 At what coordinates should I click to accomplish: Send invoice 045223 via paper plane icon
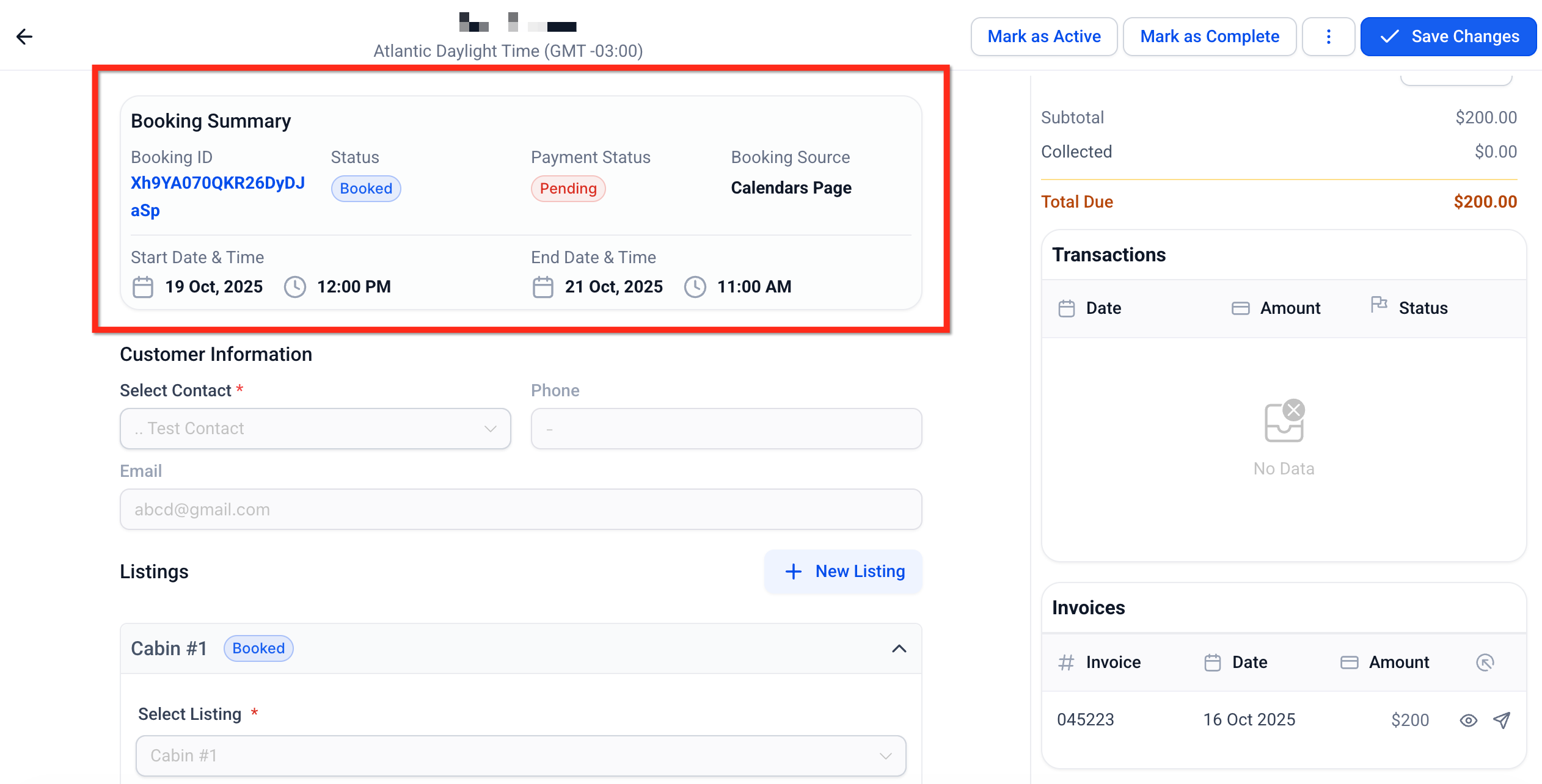[1502, 720]
